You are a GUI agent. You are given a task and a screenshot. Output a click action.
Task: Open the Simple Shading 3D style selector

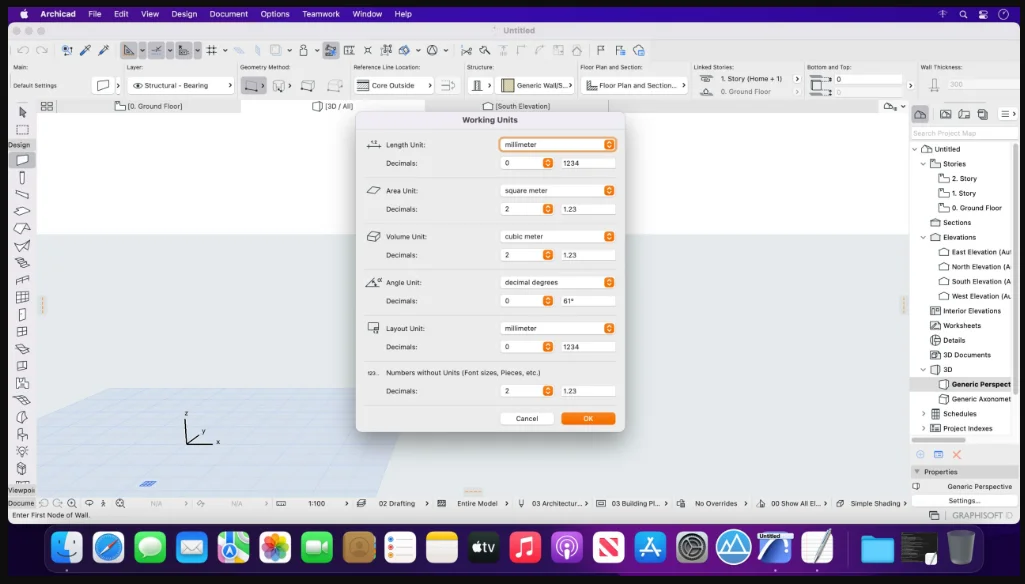[875, 504]
